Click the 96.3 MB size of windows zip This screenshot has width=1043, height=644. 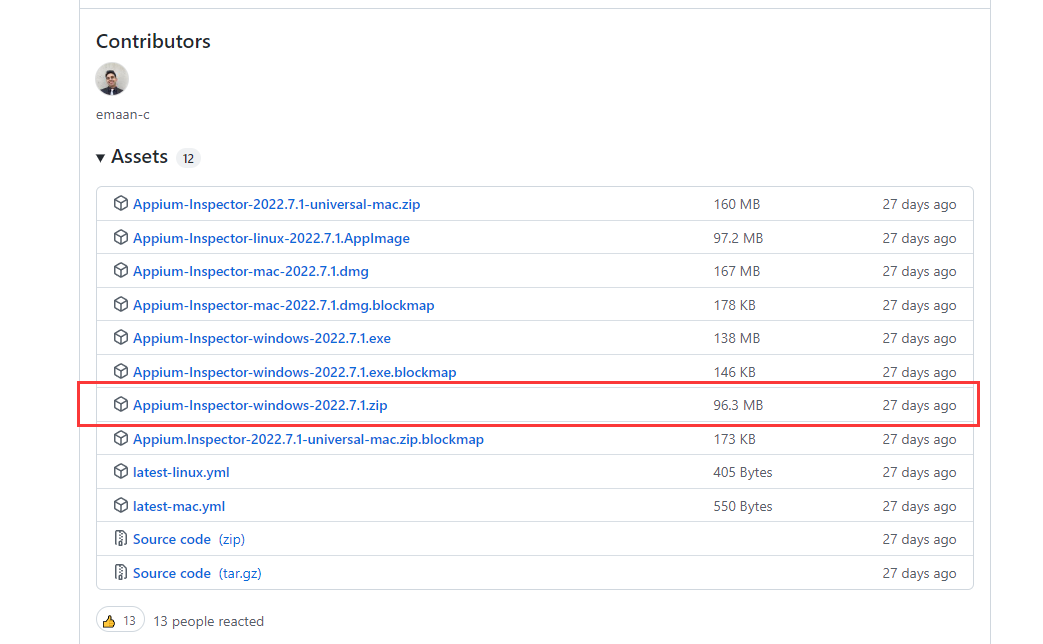click(738, 405)
